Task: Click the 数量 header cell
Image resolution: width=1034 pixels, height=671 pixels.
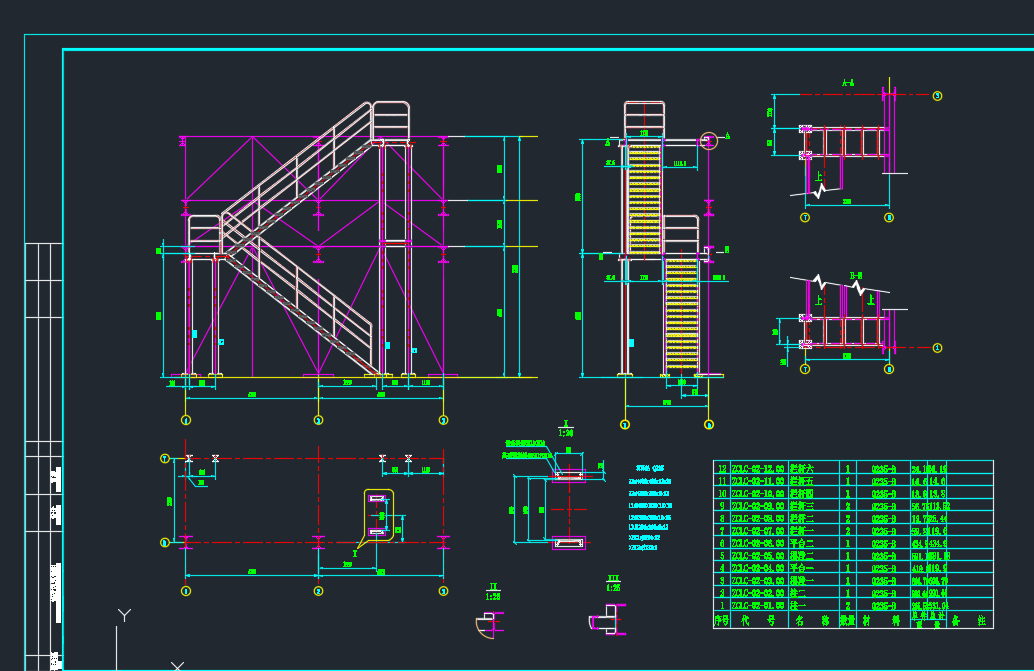Action: pyautogui.click(x=847, y=620)
